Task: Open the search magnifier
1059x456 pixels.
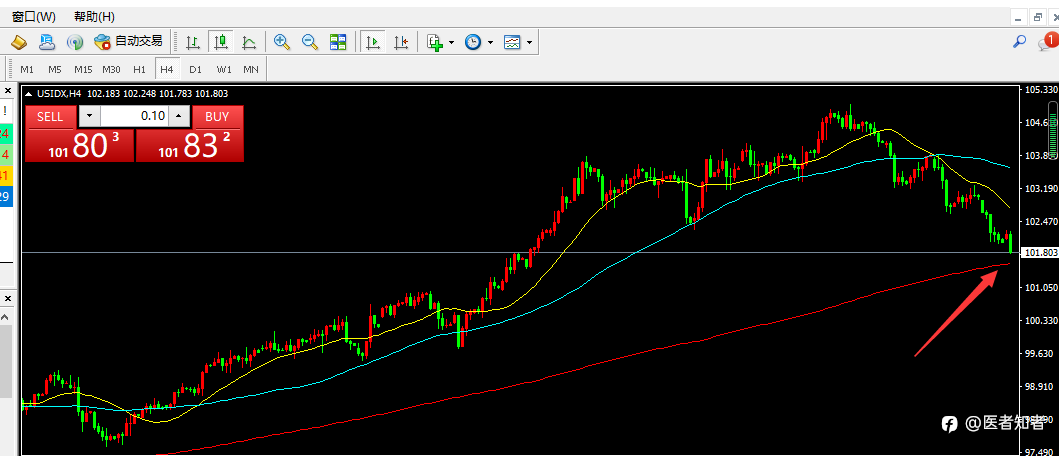Action: click(1019, 42)
